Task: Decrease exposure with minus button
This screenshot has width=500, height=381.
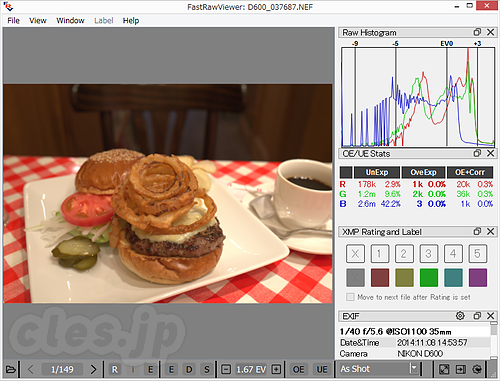Action: [226, 369]
